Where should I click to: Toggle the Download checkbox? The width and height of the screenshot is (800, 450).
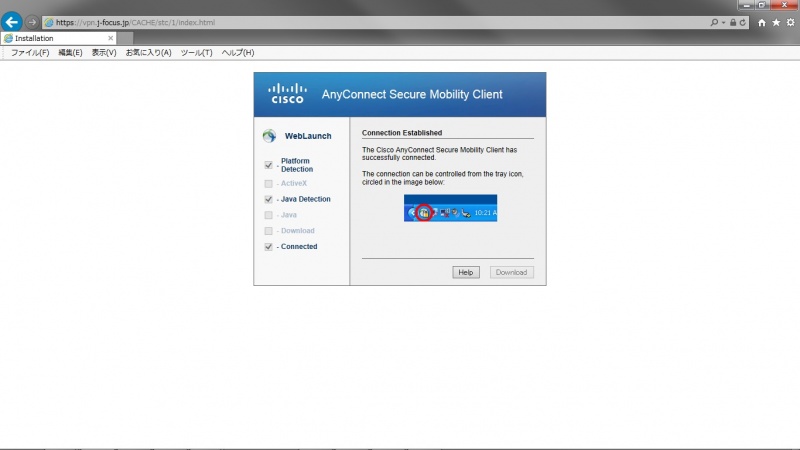(x=268, y=231)
